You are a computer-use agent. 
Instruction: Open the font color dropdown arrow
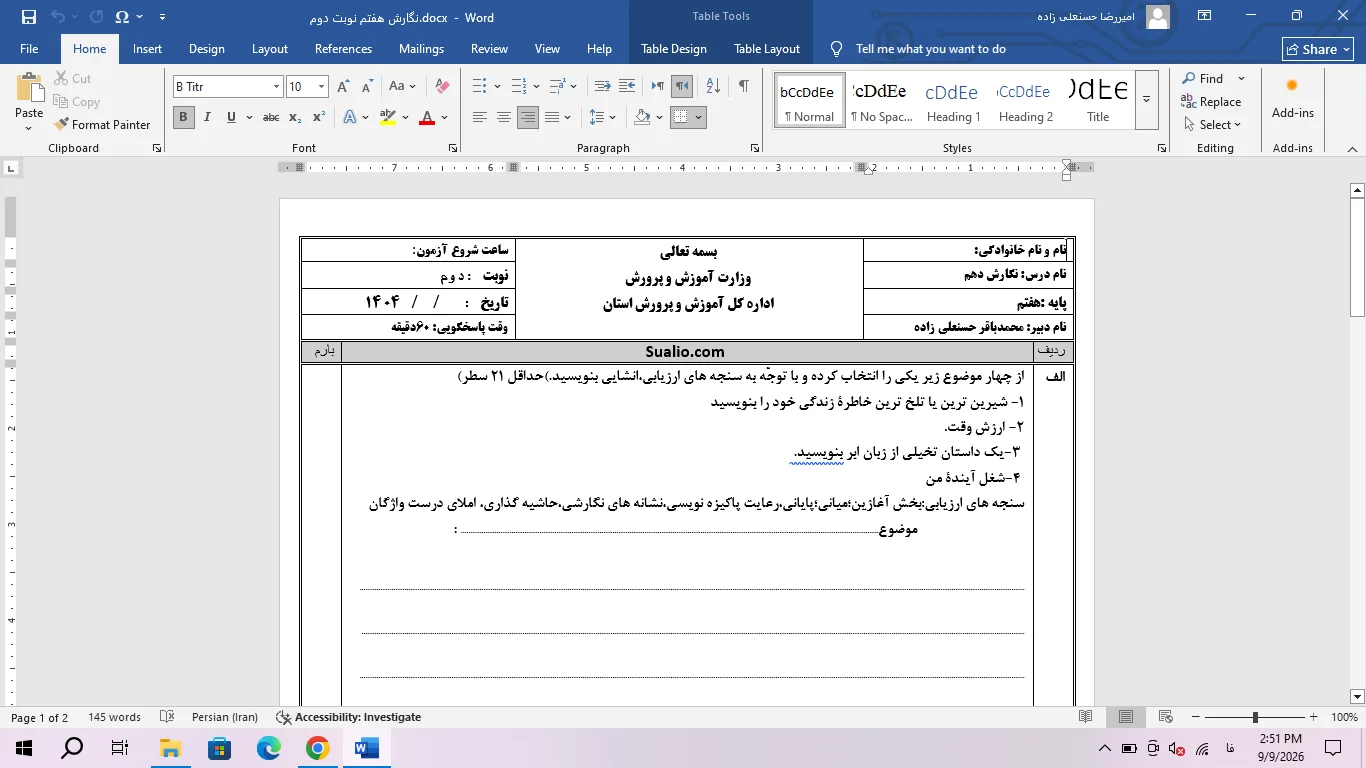pyautogui.click(x=445, y=117)
